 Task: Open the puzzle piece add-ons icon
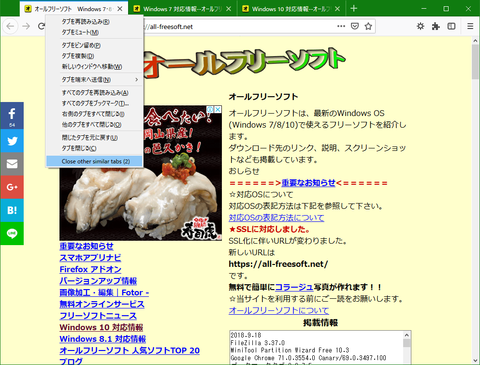pyautogui.click(x=436, y=26)
